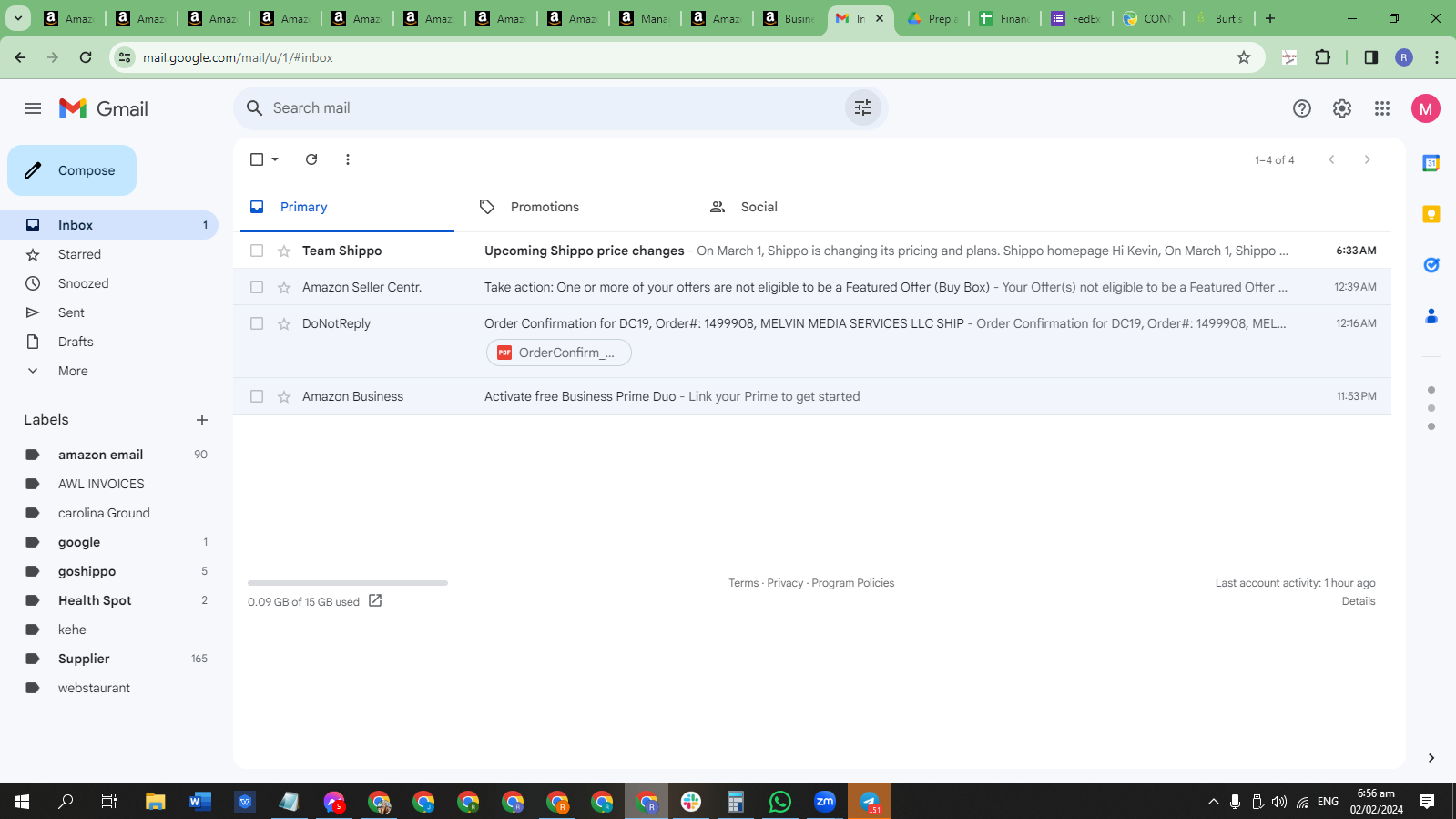Open the More options three-dot menu
Viewport: 1456px width, 819px height.
[348, 159]
